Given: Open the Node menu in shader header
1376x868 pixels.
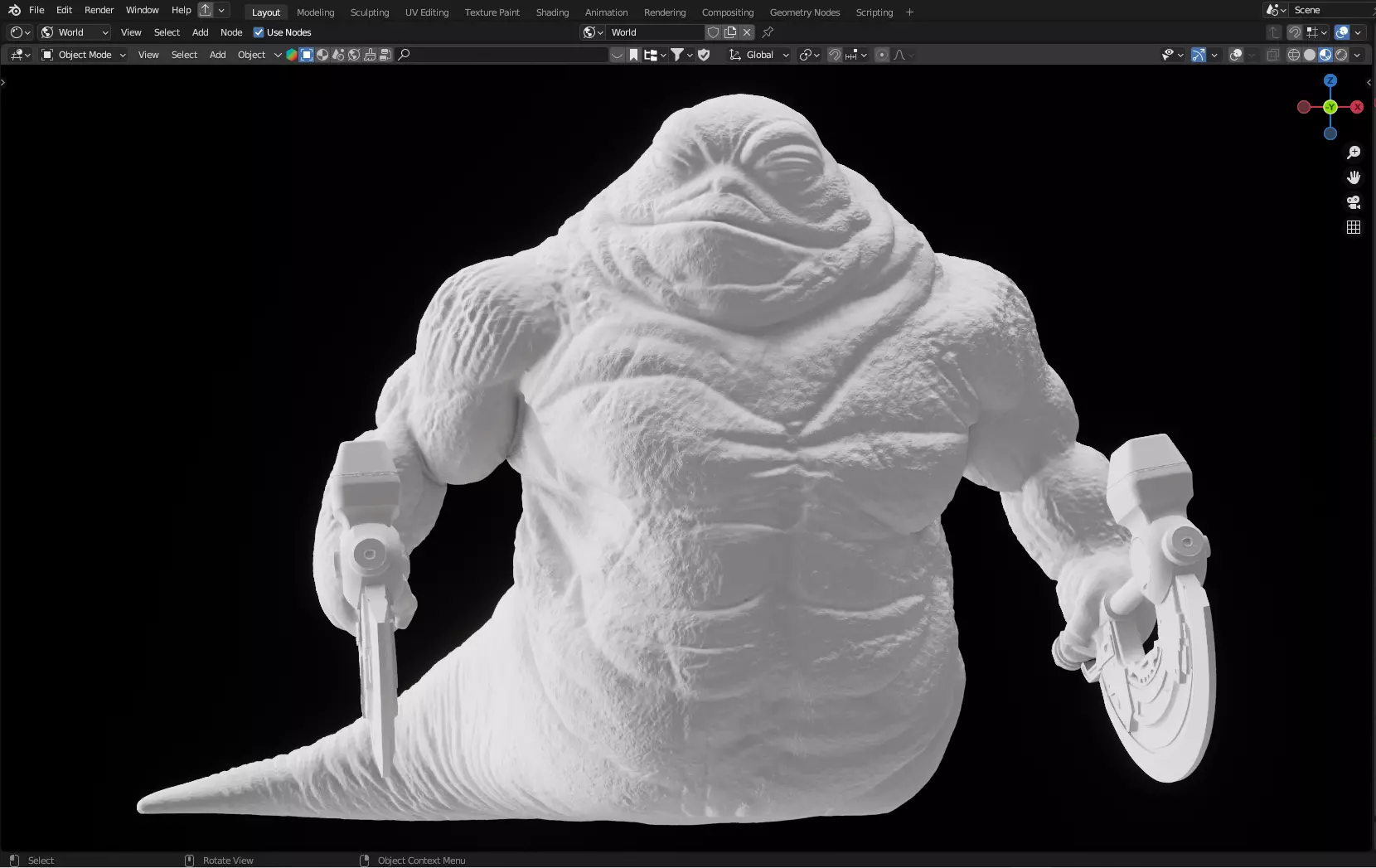Looking at the screenshot, I should click(231, 32).
